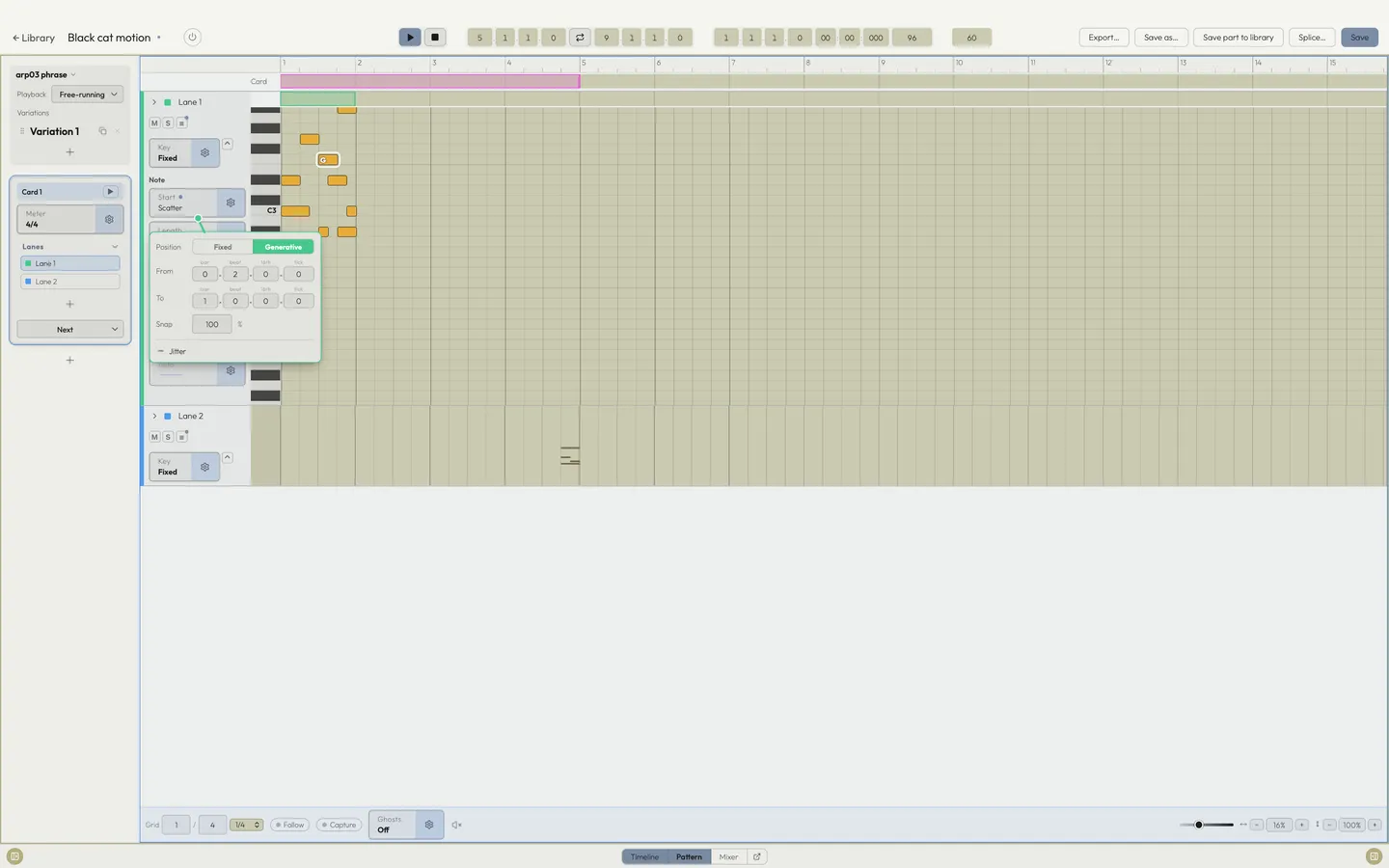Zoom in vertically with the plus beside 100%
This screenshot has width=1389, height=868.
click(x=1375, y=825)
